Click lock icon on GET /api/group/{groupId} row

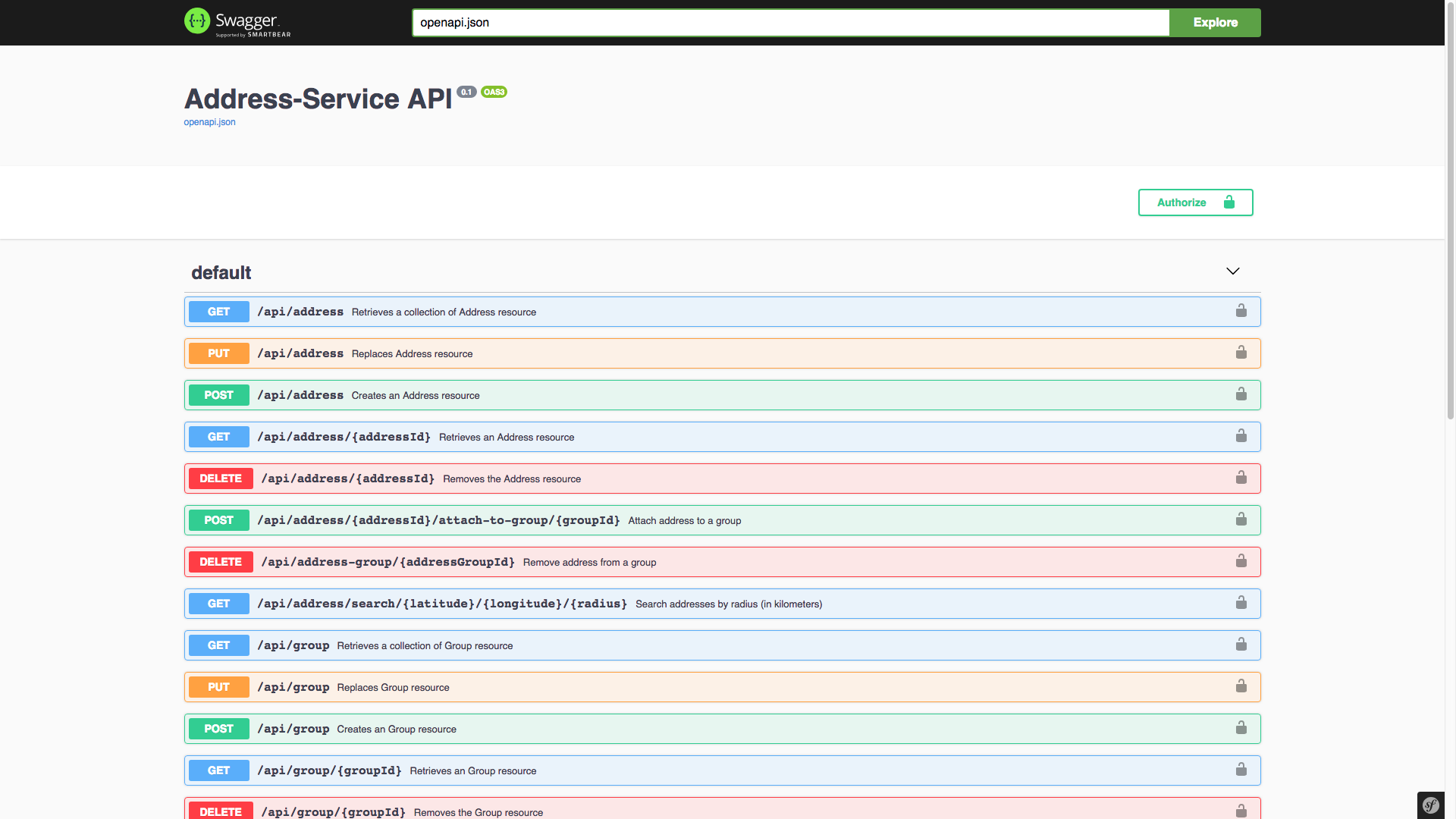click(1241, 770)
